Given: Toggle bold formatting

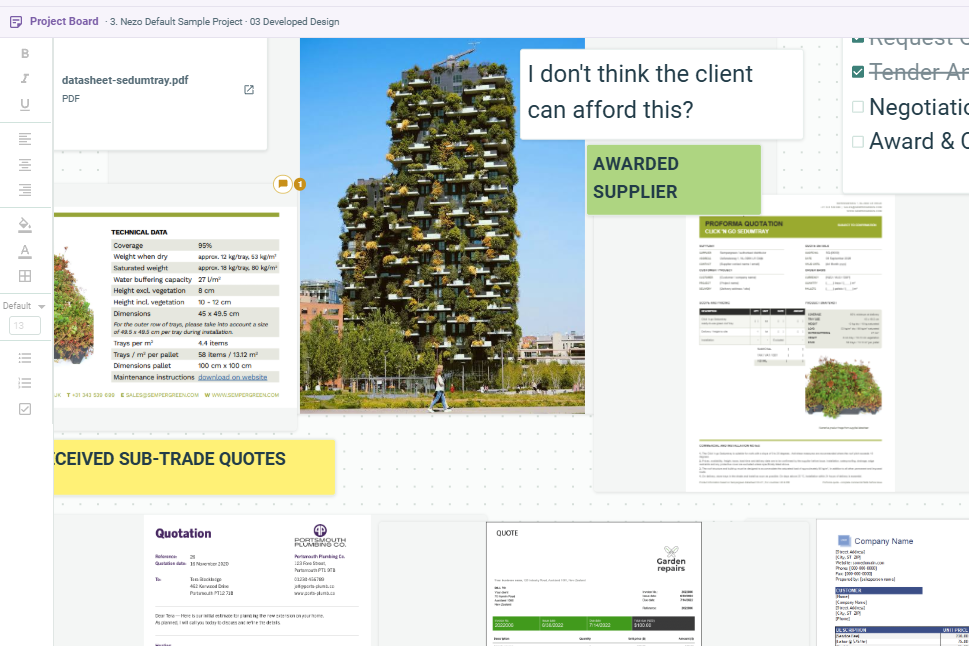Looking at the screenshot, I should [x=25, y=54].
